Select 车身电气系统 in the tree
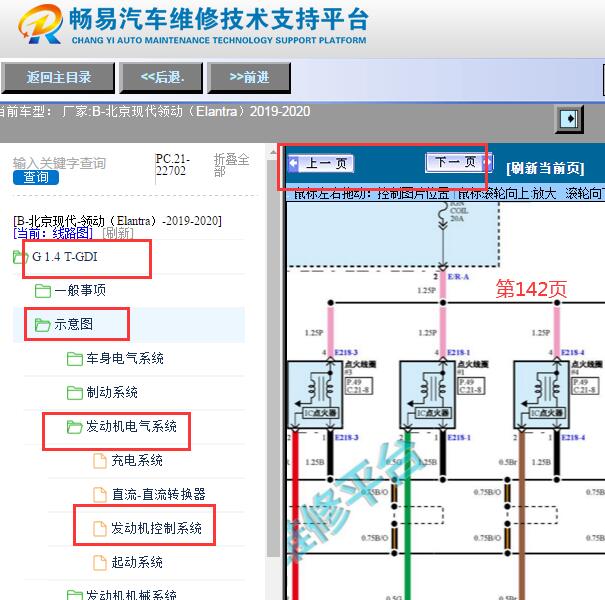605x600 pixels. tap(125, 358)
